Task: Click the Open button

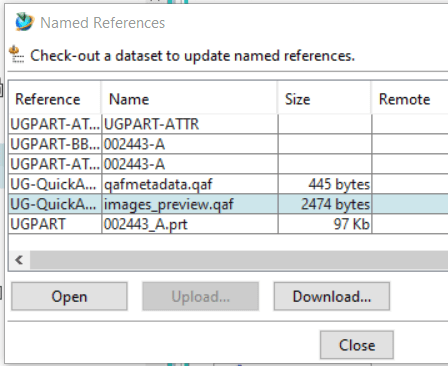Action: (x=69, y=296)
